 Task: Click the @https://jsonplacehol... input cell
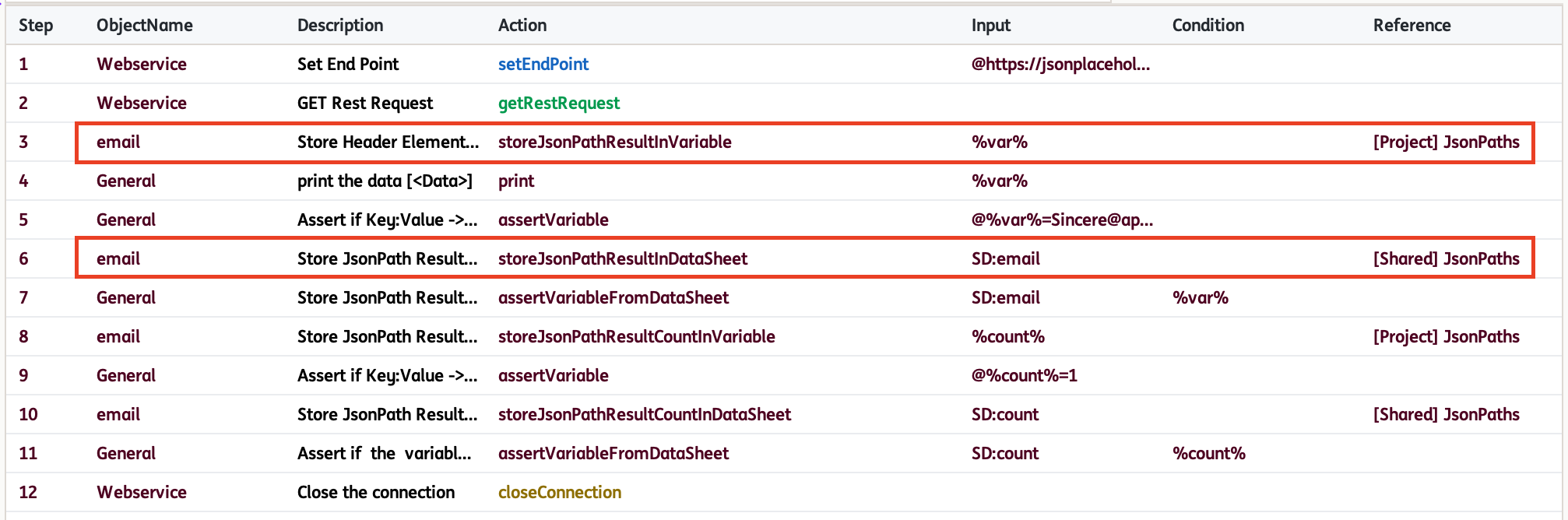[x=1060, y=64]
